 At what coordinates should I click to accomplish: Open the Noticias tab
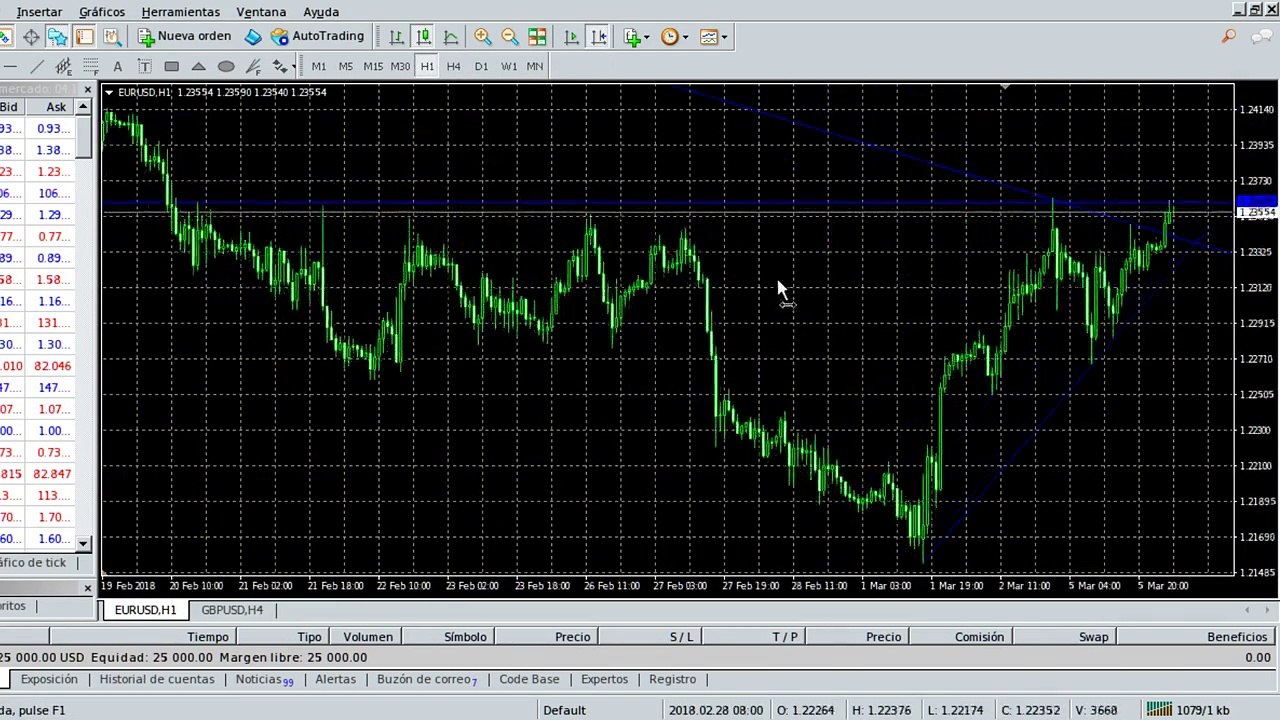pos(264,679)
